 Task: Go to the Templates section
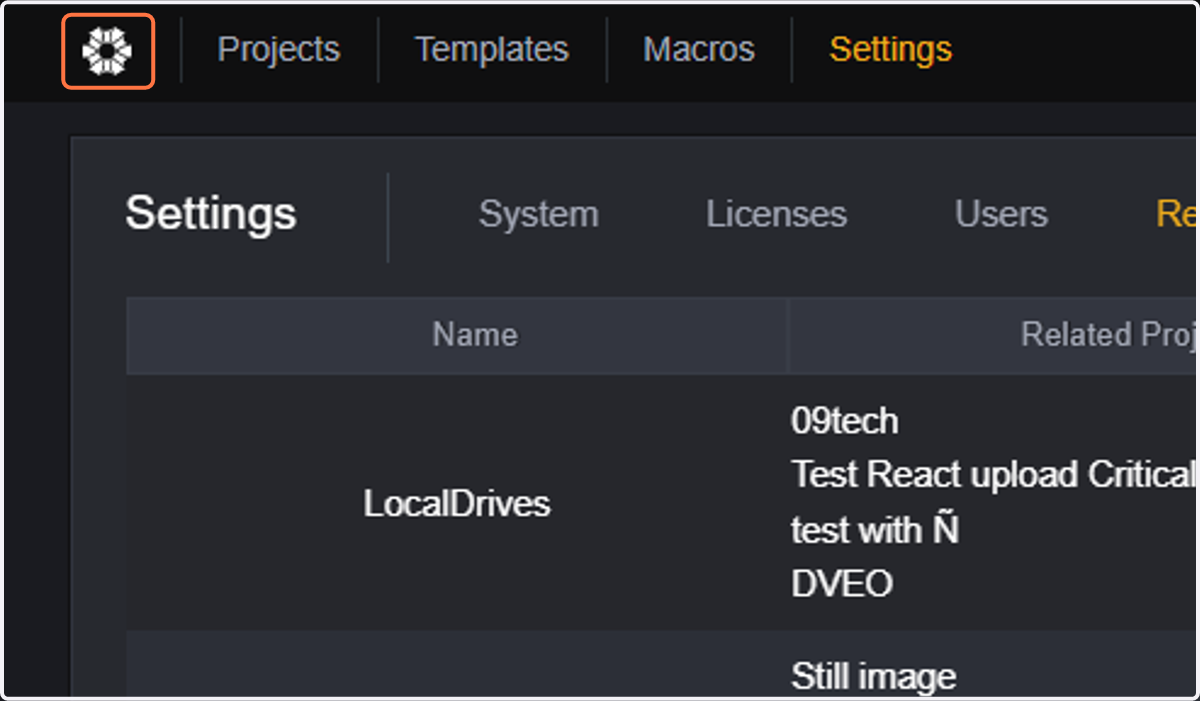click(491, 49)
